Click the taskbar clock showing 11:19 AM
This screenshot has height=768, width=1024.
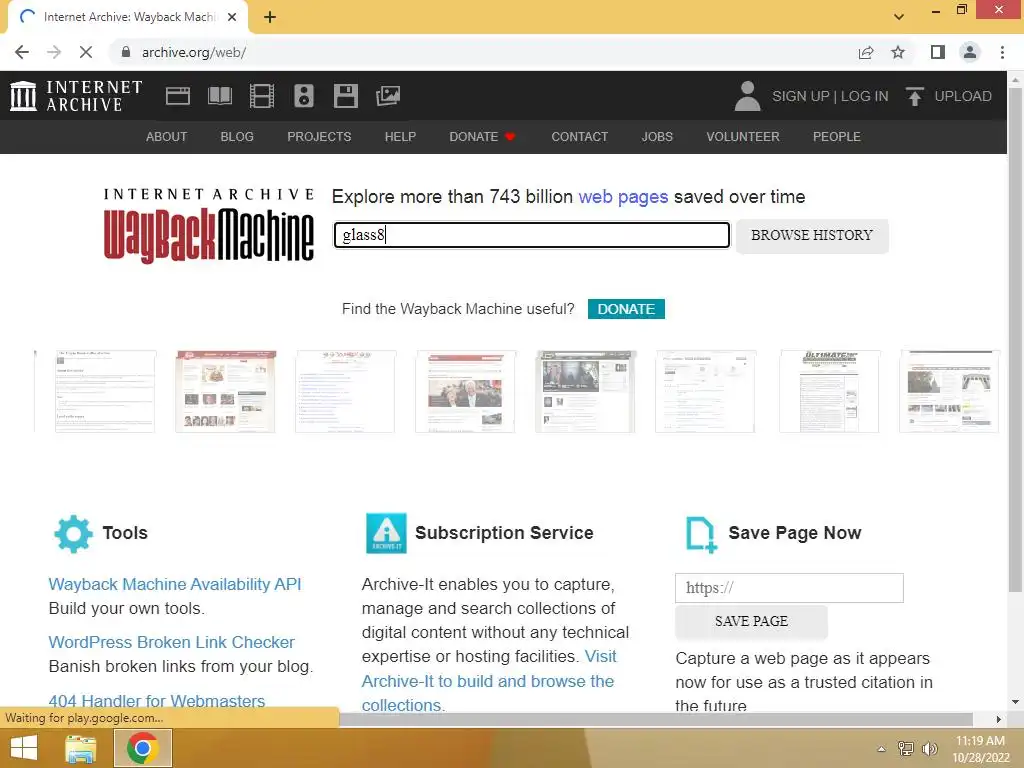point(980,741)
